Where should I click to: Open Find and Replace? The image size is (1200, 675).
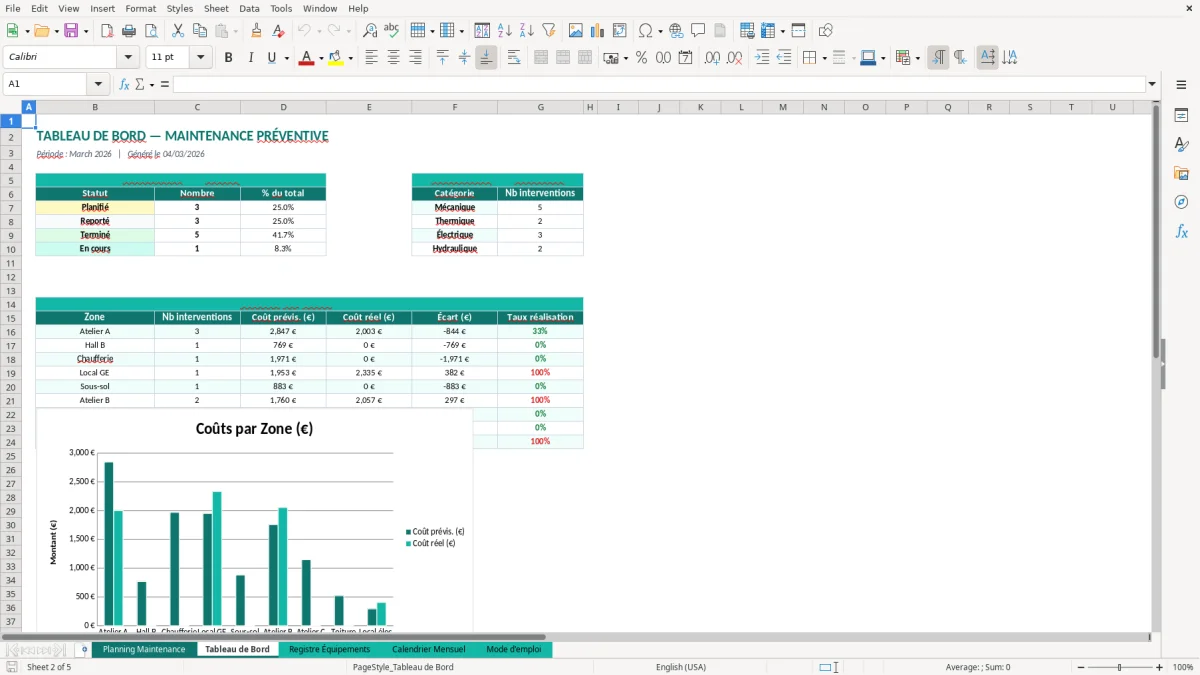click(369, 31)
